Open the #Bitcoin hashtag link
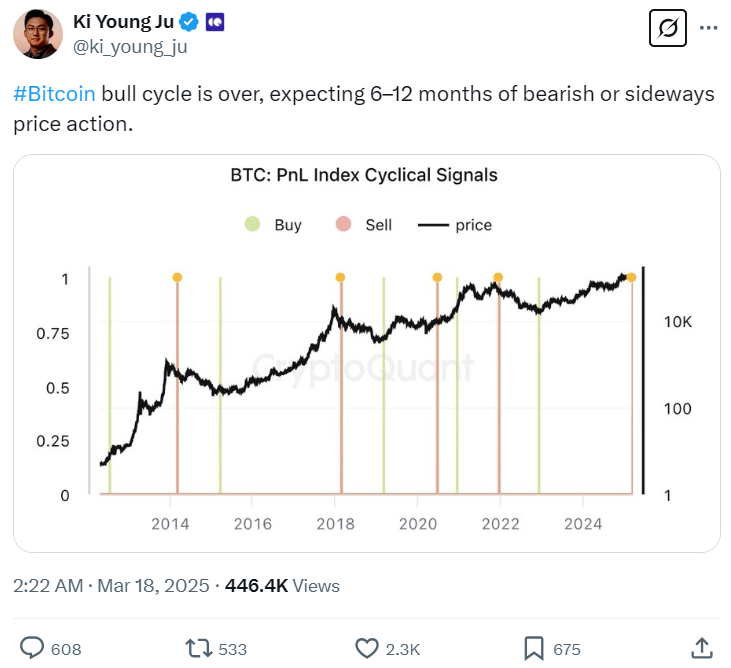This screenshot has height=668, width=731. [x=55, y=94]
